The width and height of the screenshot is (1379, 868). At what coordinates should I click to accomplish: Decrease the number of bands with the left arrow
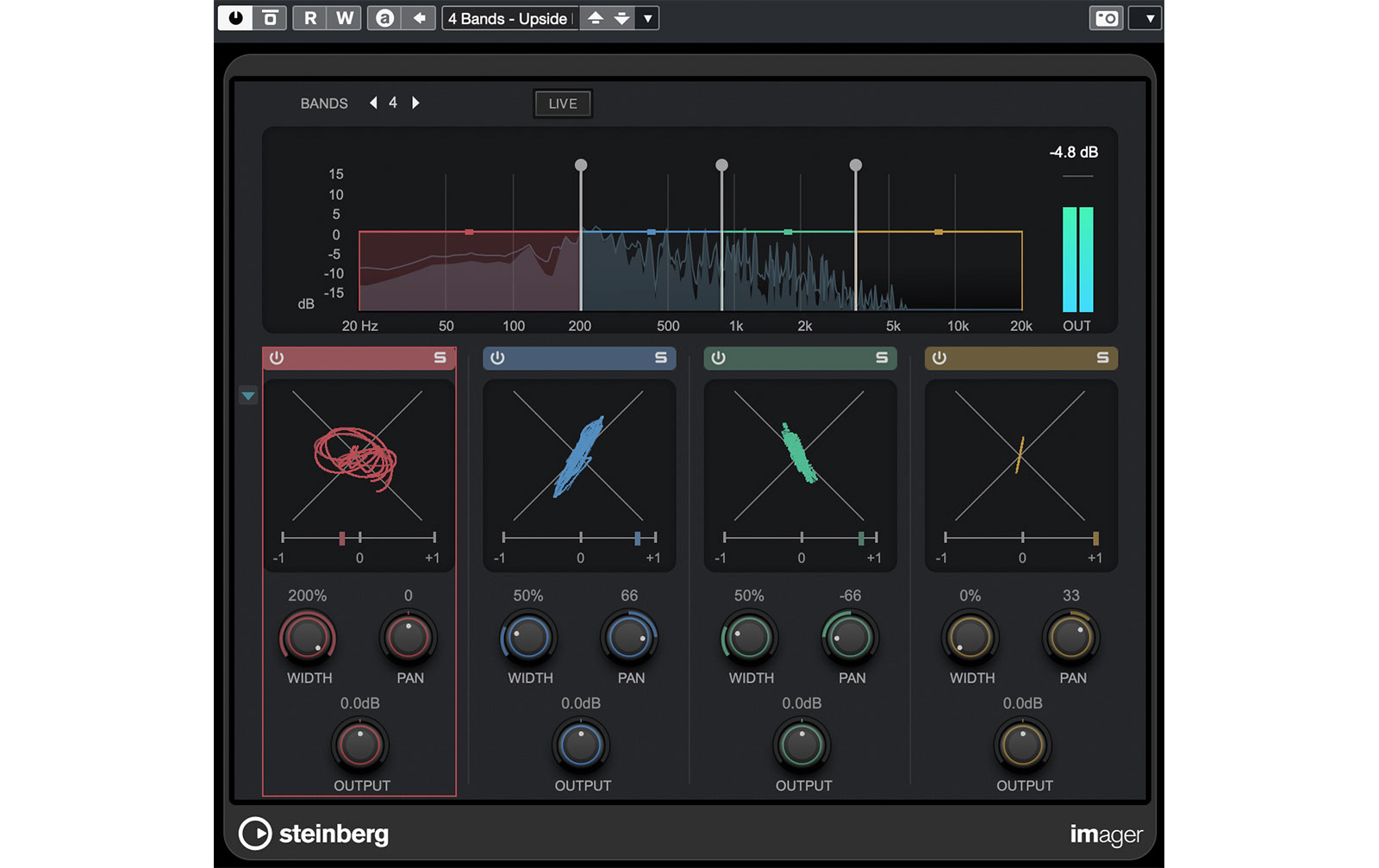tap(373, 103)
